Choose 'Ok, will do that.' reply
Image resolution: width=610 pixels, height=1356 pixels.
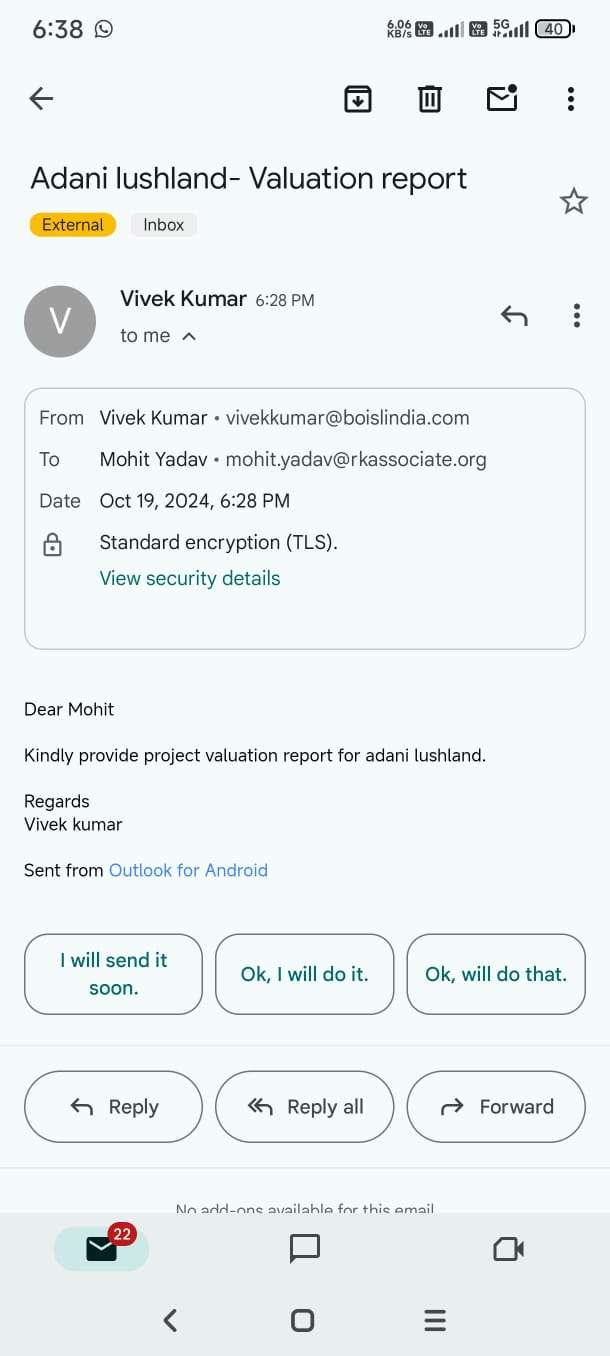click(496, 974)
